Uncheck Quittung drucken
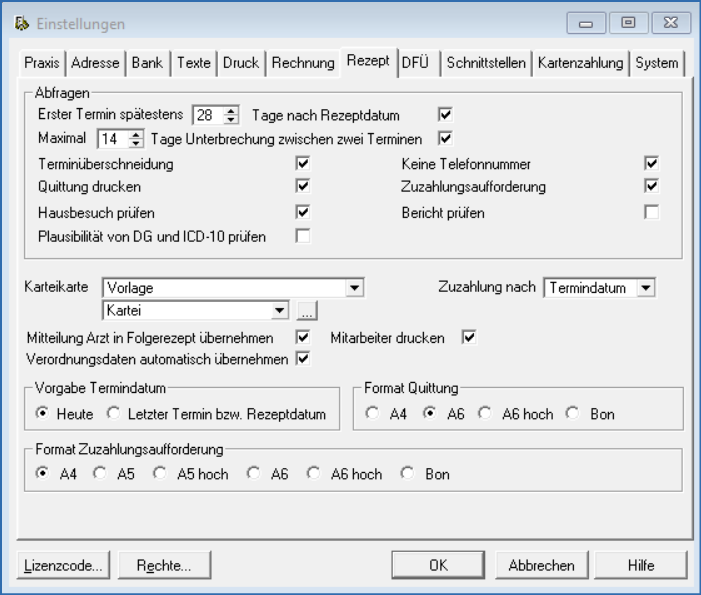 (303, 186)
